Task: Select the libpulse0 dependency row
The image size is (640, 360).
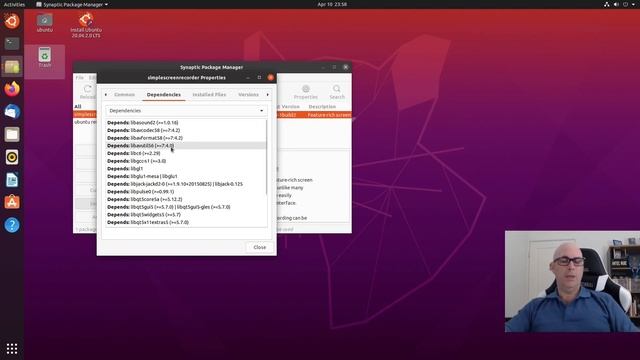Action: tap(186, 191)
